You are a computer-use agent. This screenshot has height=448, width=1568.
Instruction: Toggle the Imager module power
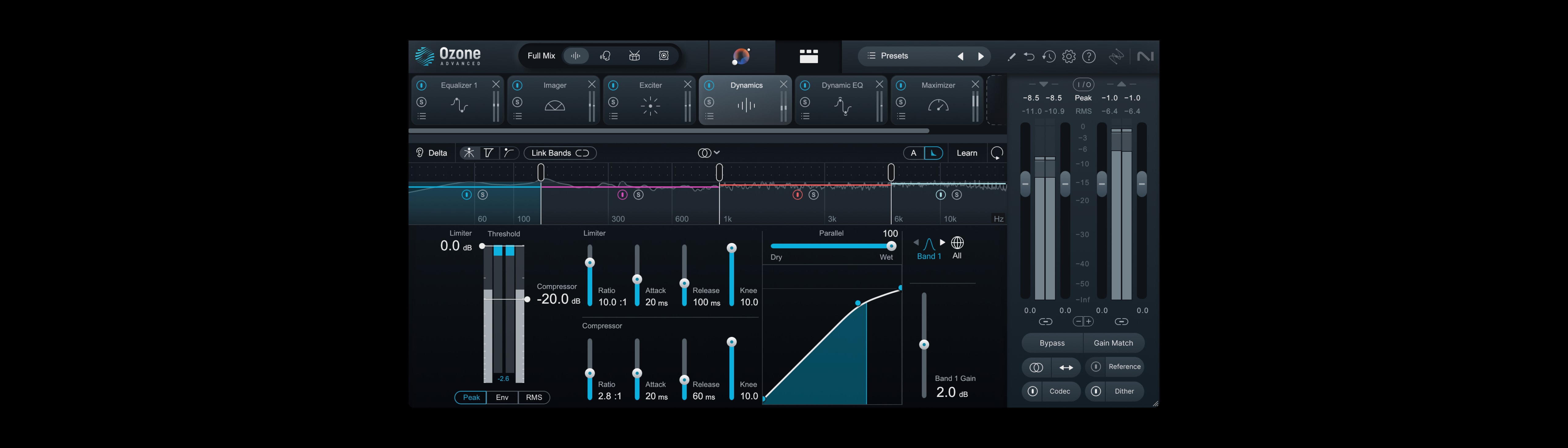(x=517, y=85)
